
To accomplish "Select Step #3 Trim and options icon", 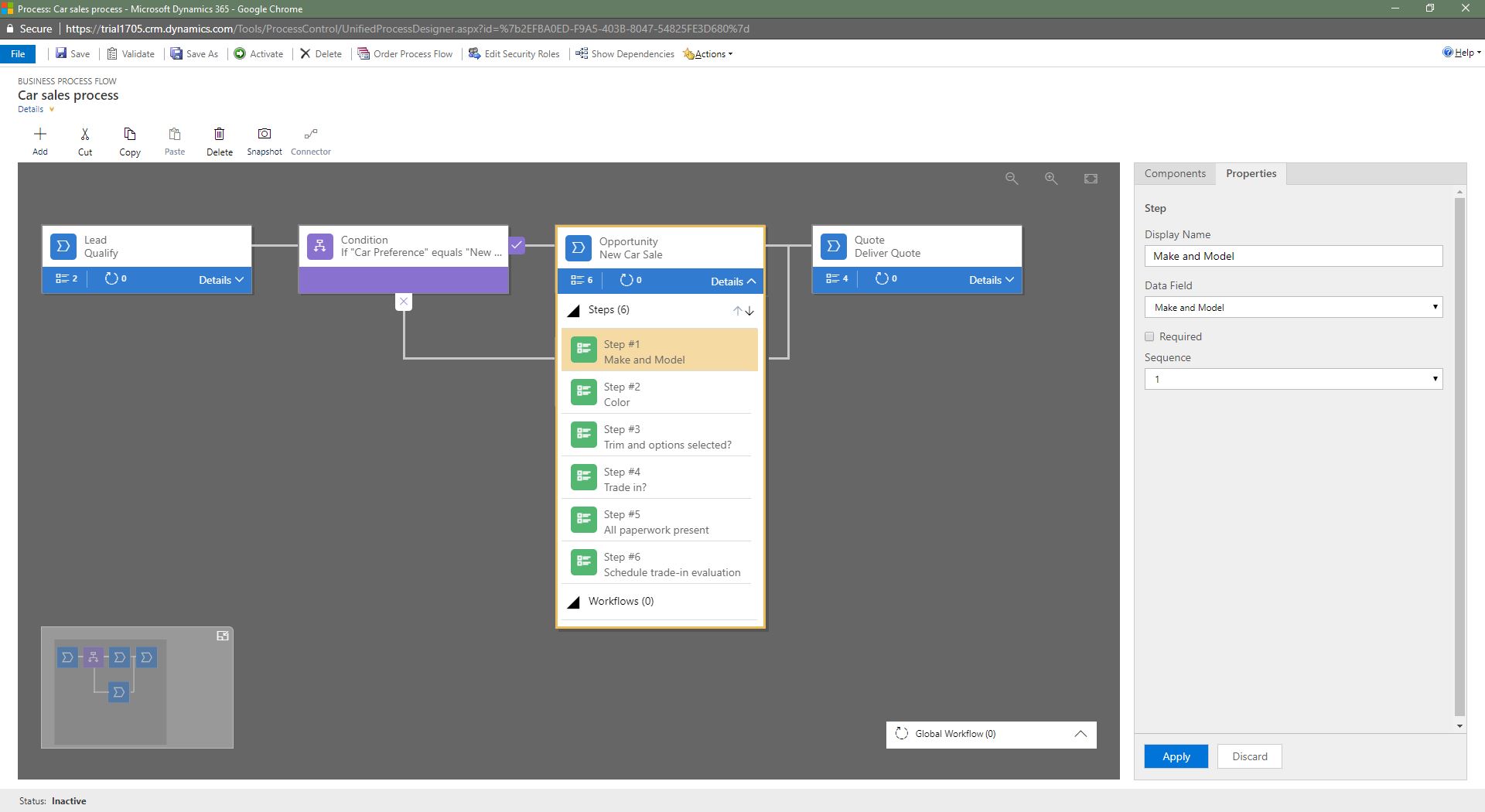I will tap(584, 435).
